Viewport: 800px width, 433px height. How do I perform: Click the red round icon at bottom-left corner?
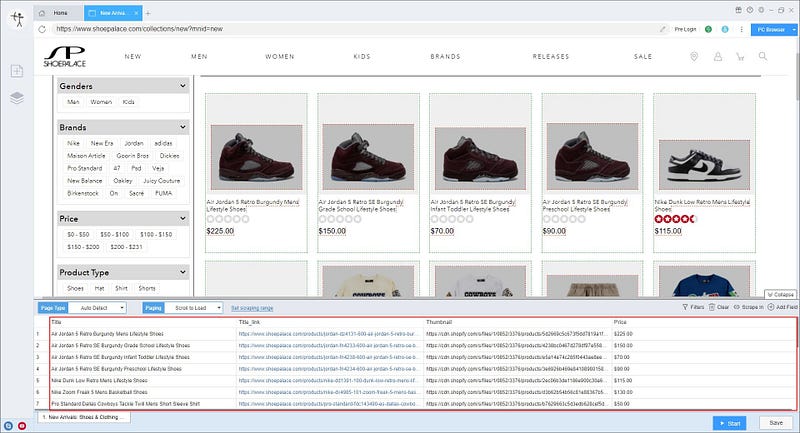click(22, 425)
